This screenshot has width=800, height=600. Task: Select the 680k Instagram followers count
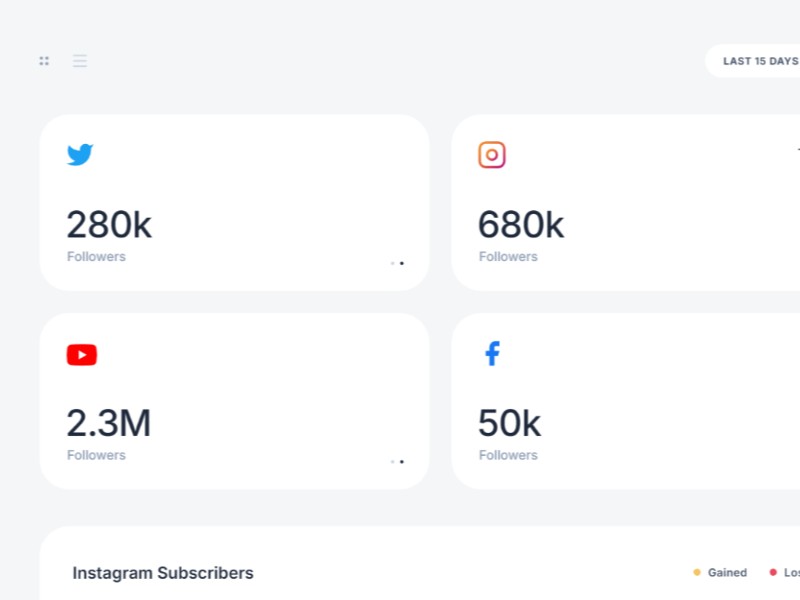tap(521, 225)
